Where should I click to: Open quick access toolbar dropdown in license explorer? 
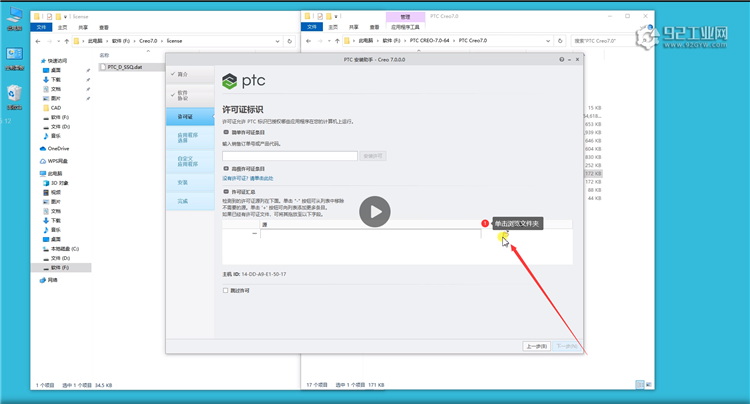coord(65,16)
